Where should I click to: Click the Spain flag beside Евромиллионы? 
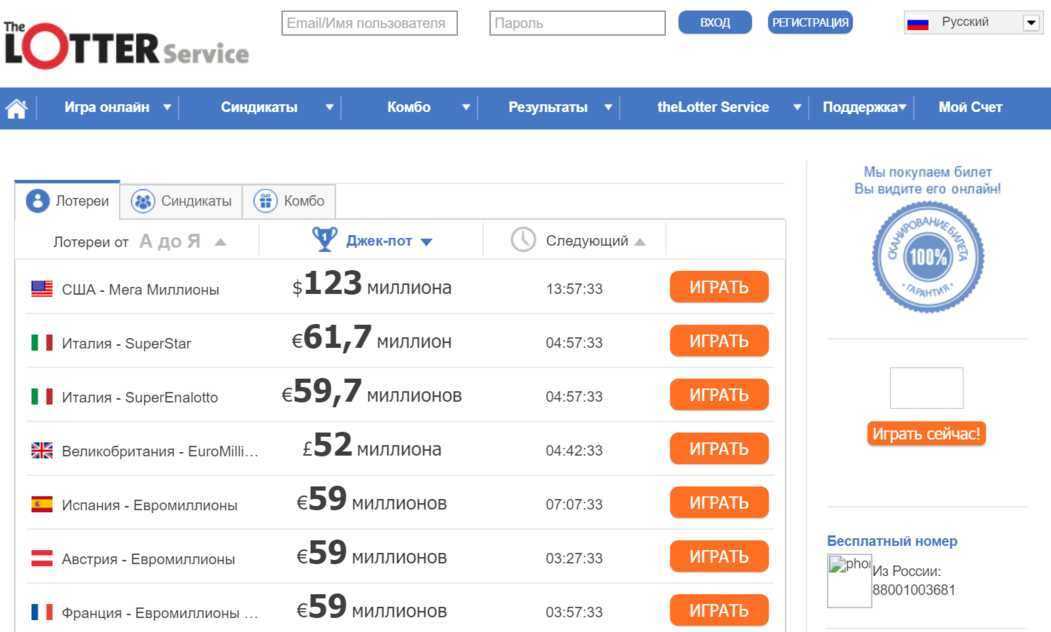[x=42, y=504]
